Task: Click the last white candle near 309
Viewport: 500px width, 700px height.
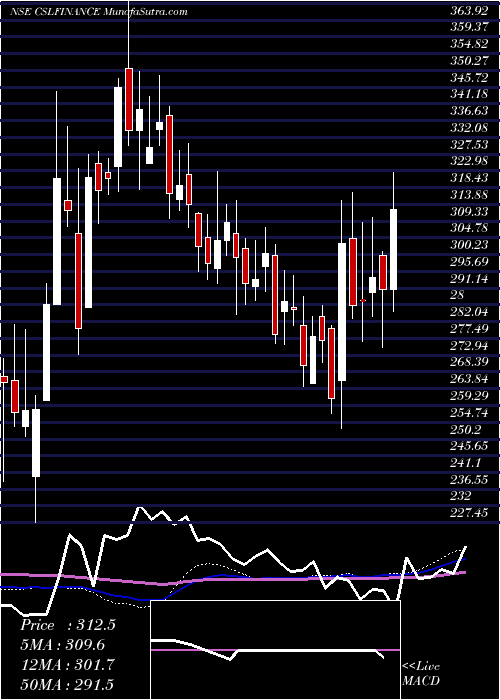Action: [393, 250]
